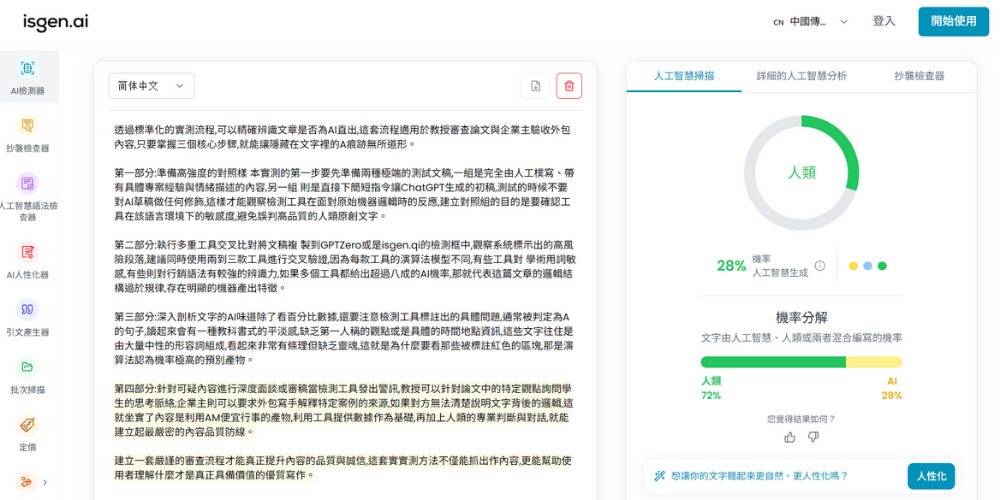Click the last paragraph starting 建立一套嚴謹
Image resolution: width=1000 pixels, height=500 pixels.
click(x=343, y=467)
